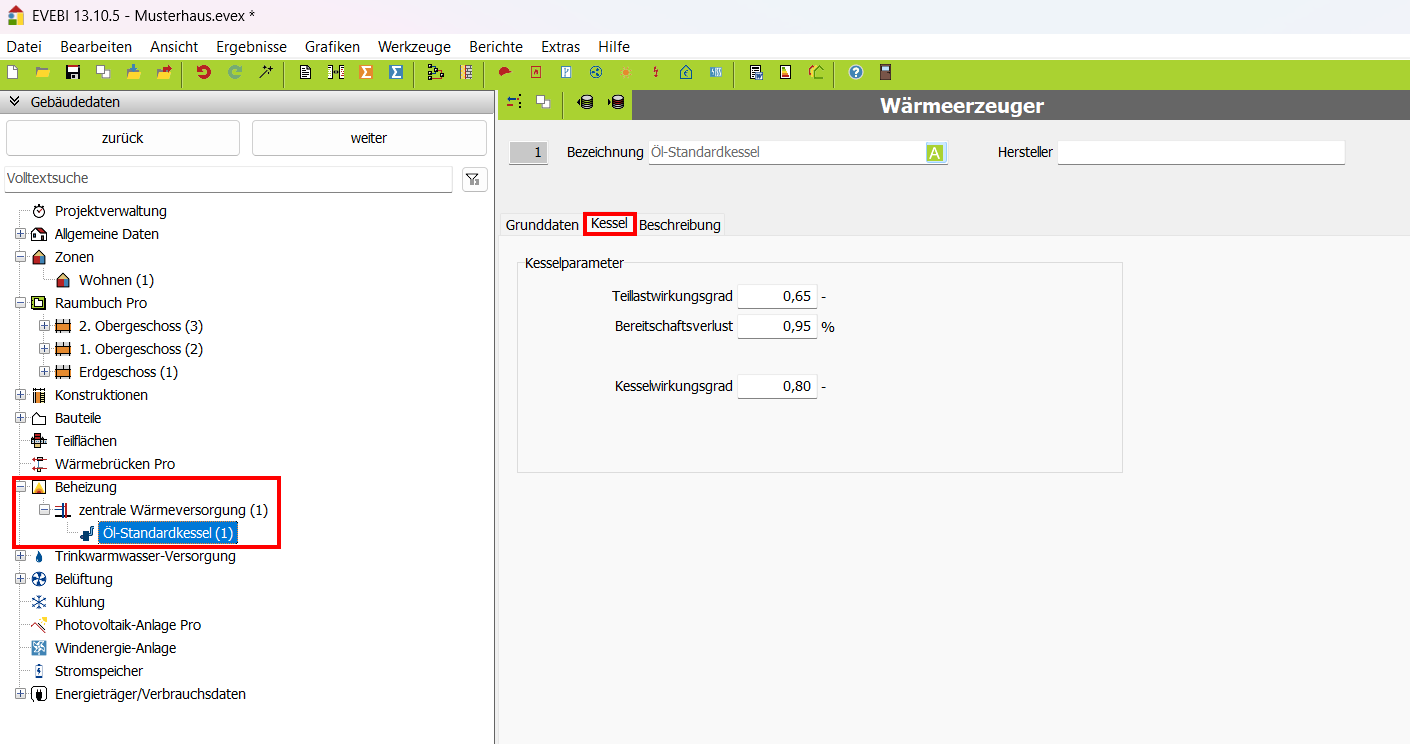The image size is (1410, 744).
Task: Collapse the Gebäudedaten panel header
Action: coord(15,102)
